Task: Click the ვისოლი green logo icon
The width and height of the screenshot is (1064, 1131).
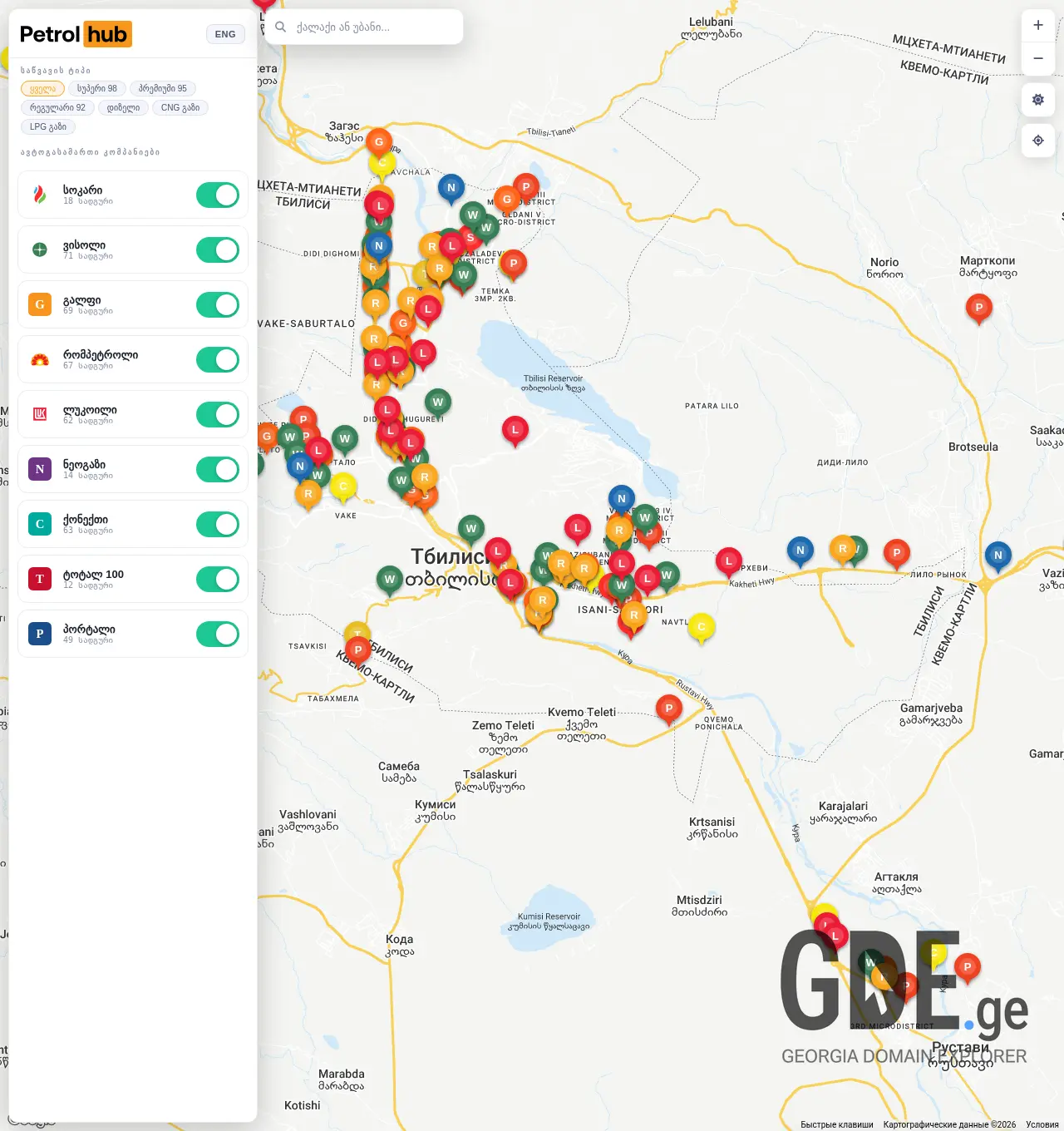Action: 40,250
